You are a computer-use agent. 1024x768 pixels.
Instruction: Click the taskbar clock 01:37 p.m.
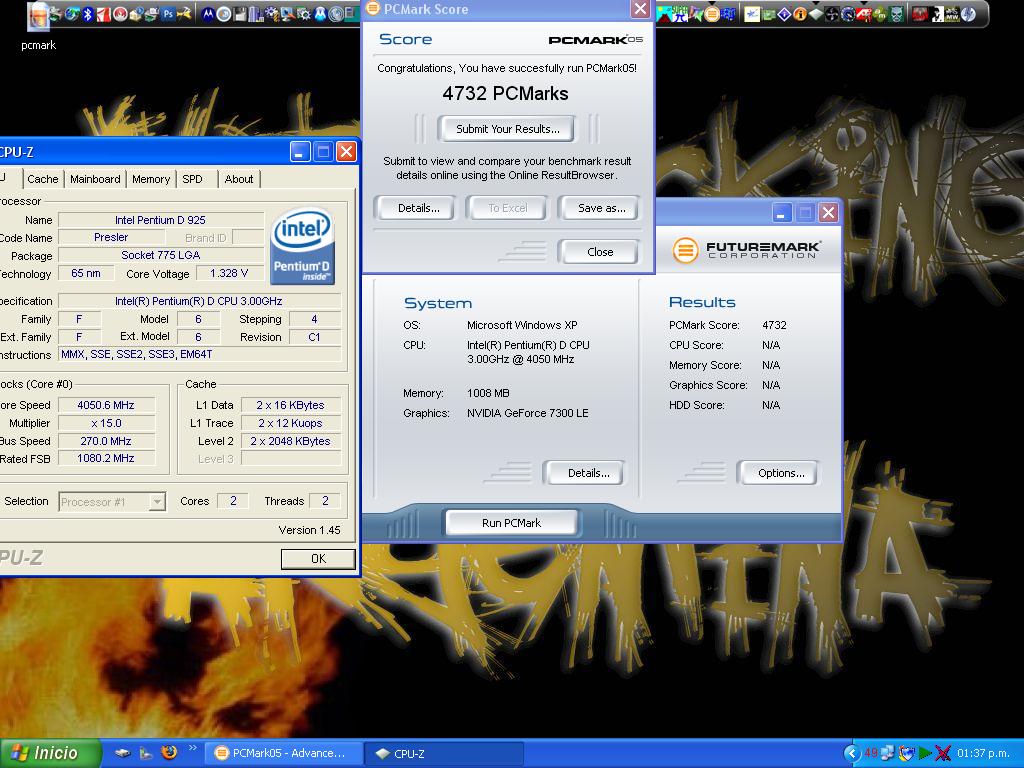(x=983, y=753)
